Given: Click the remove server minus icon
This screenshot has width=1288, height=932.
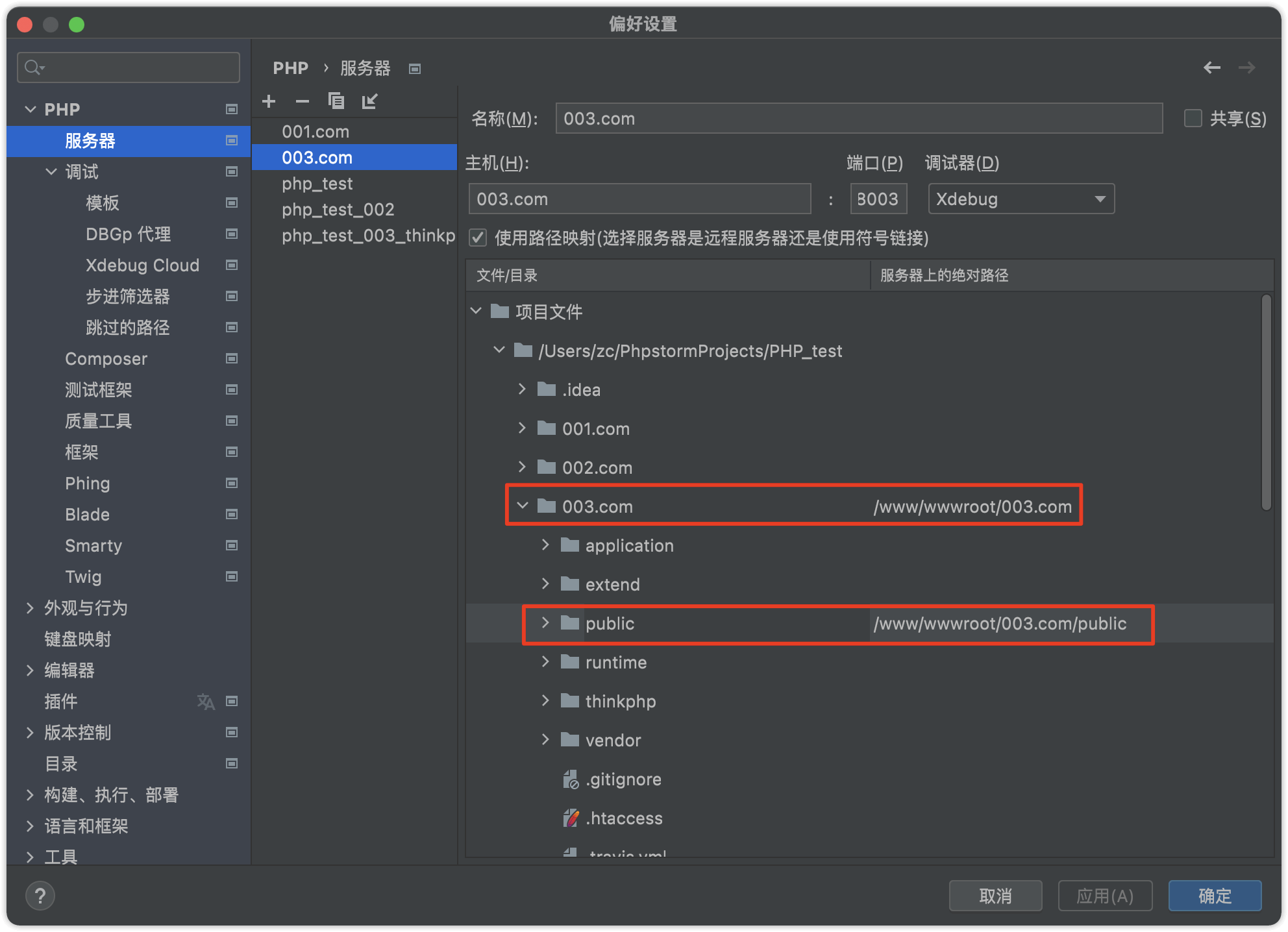Looking at the screenshot, I should [302, 101].
